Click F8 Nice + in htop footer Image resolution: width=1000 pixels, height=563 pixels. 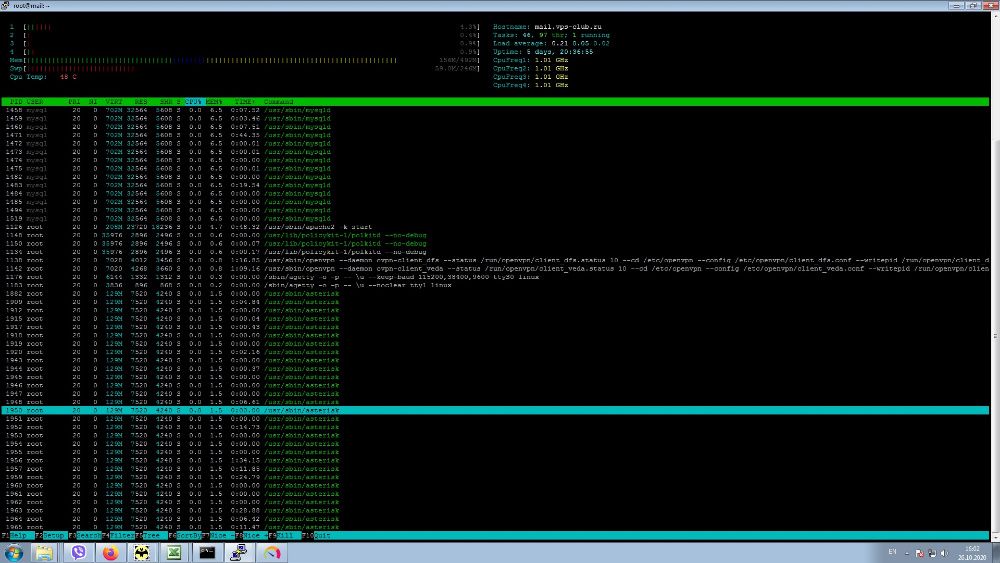click(x=252, y=536)
